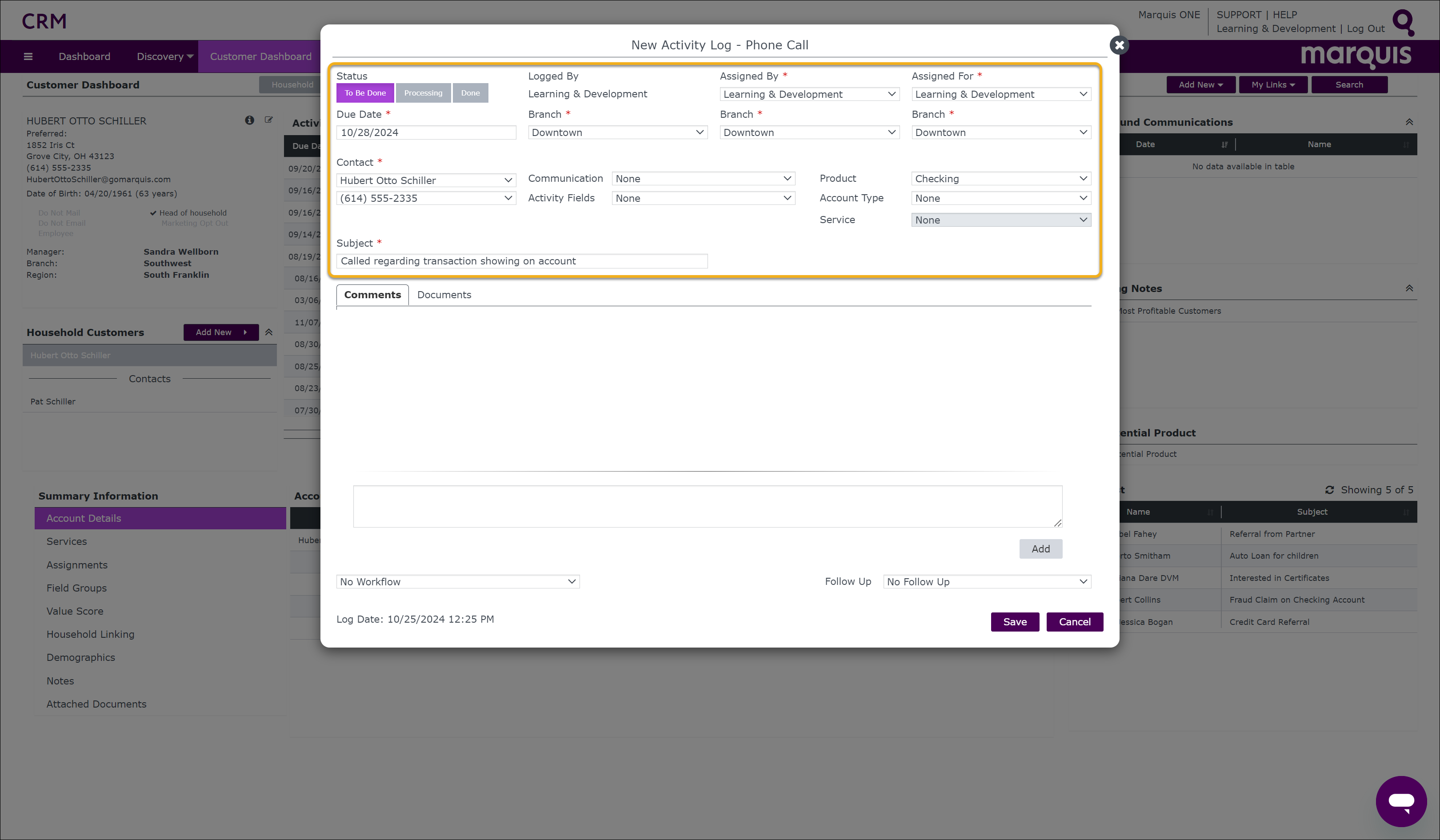This screenshot has width=1440, height=840.
Task: Collapse the Household Customers section
Action: point(268,332)
